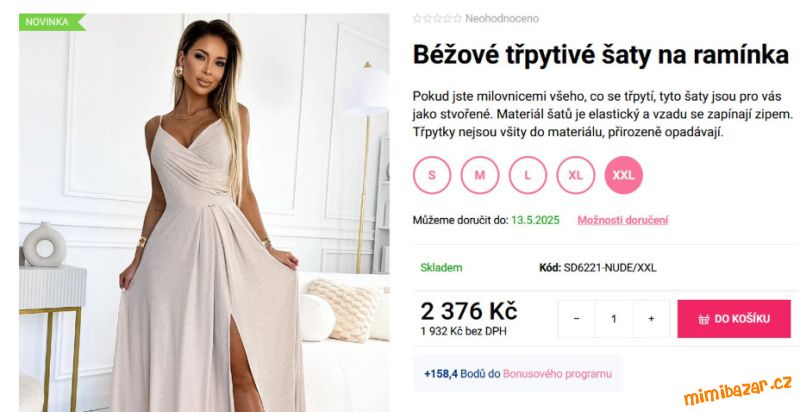Click the mimibazar.cz watermark logo
800x412 pixels.
(x=738, y=390)
